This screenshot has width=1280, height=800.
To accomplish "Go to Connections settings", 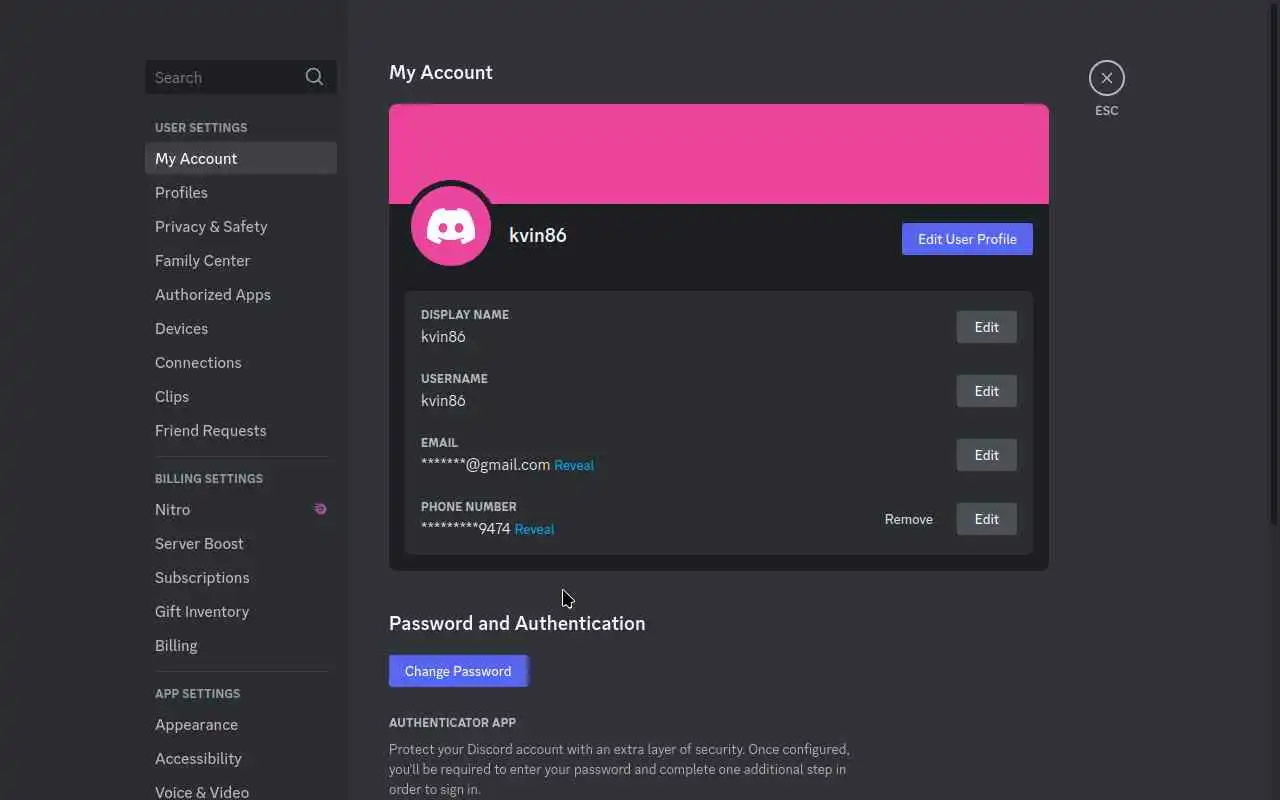I will (x=240, y=362).
